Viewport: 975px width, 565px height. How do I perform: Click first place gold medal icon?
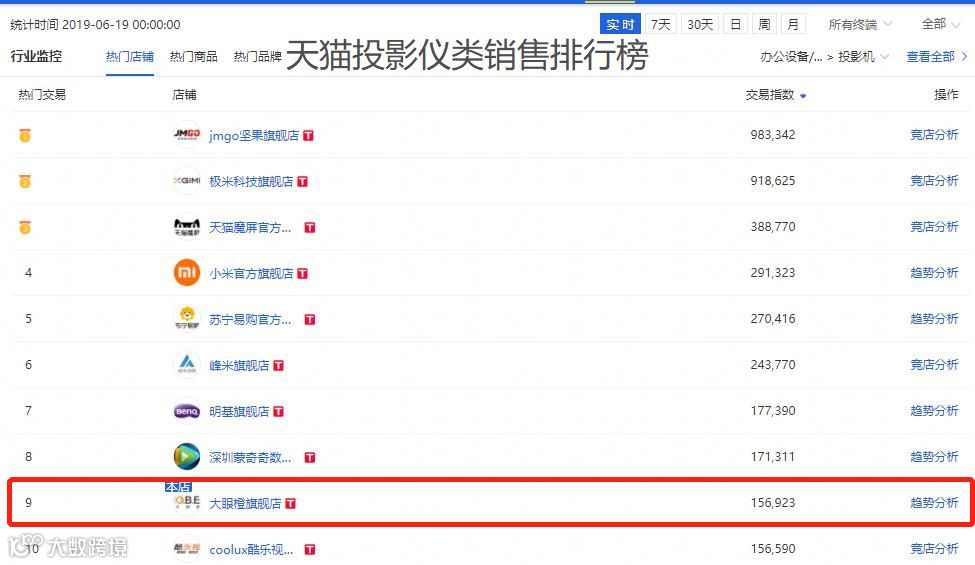coord(25,135)
